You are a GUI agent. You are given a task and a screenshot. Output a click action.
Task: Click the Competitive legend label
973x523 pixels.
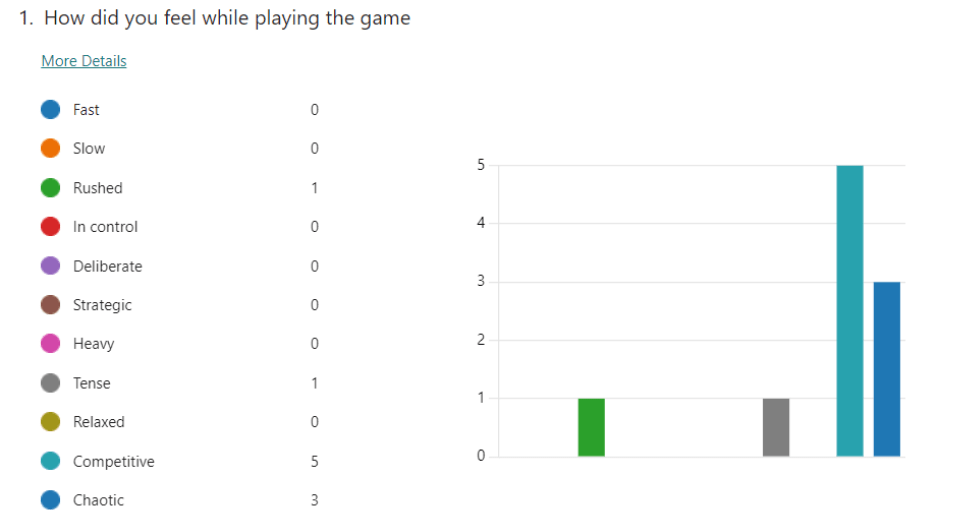(113, 461)
